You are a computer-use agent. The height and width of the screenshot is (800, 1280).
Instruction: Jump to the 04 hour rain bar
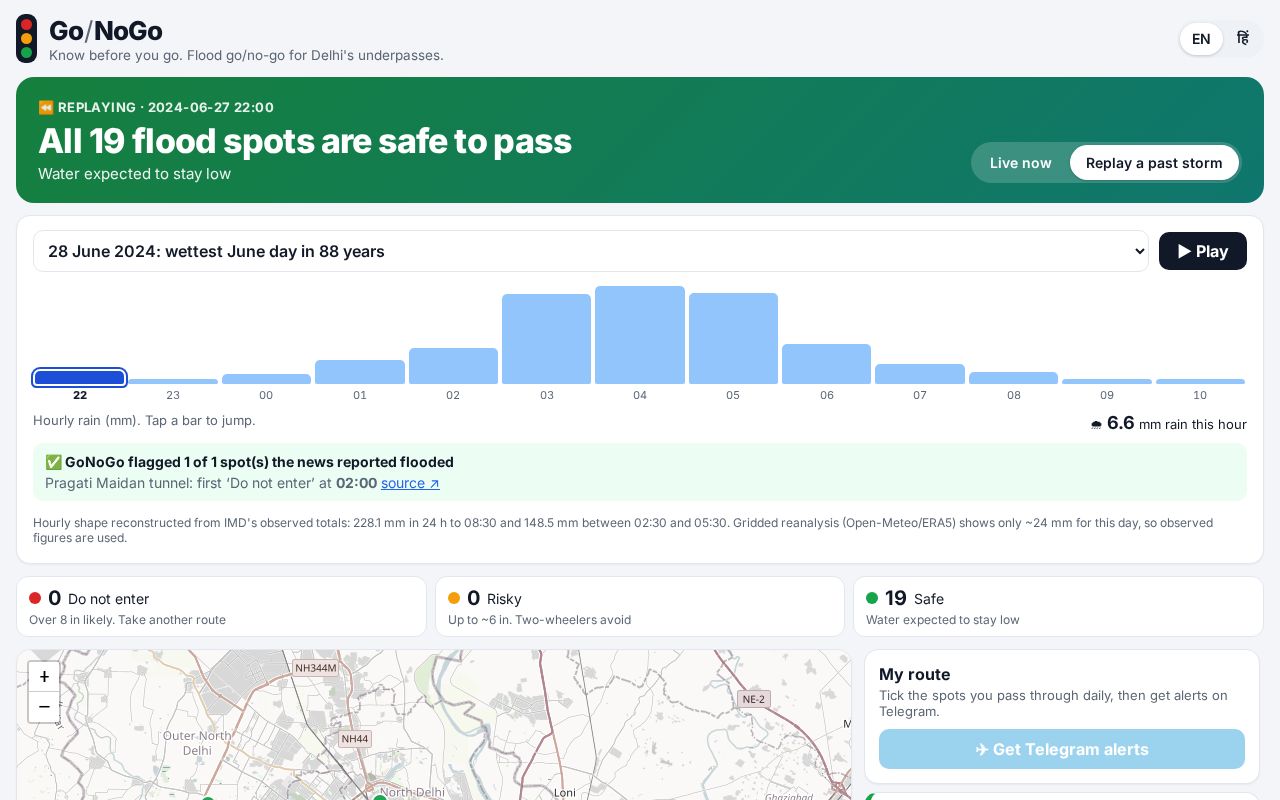640,335
